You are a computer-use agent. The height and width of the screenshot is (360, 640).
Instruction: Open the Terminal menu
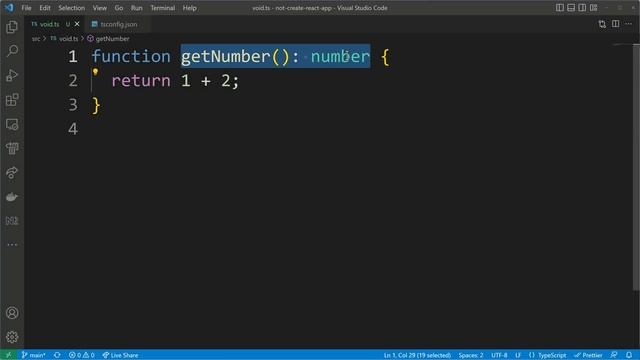(162, 8)
